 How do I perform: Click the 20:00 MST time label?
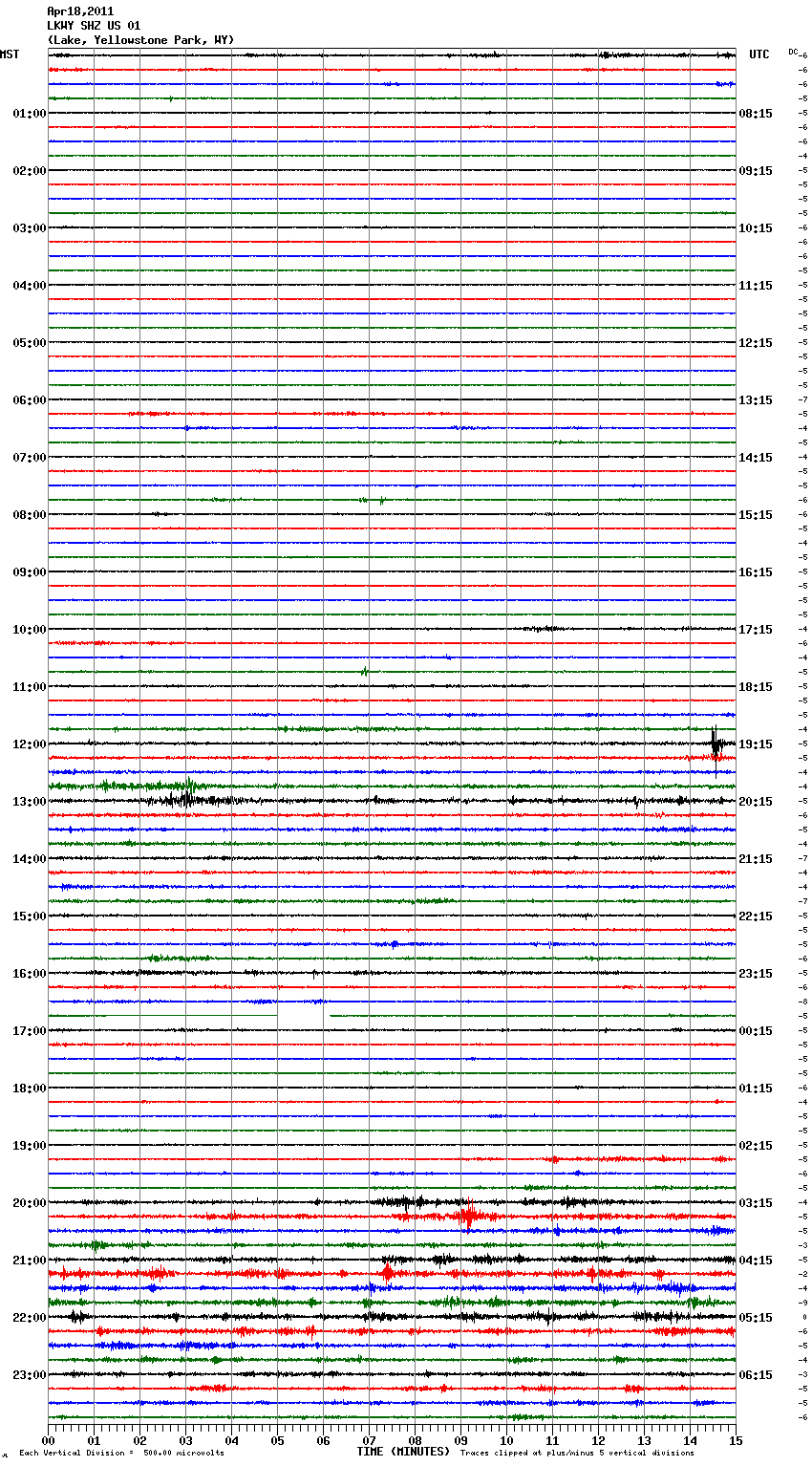[29, 1203]
